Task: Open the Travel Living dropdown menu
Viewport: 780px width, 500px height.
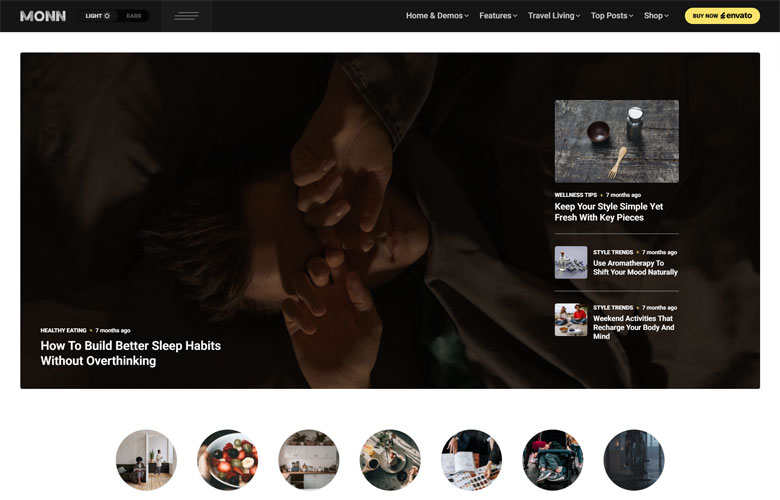Action: (x=553, y=16)
